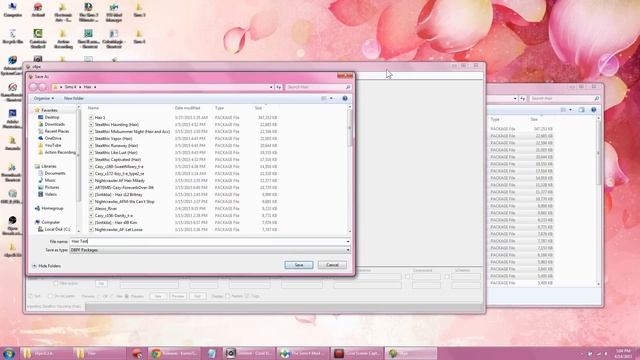This screenshot has height=360, width=640.
Task: Switch to Sims 4 window on taskbar
Action: (x=303, y=353)
